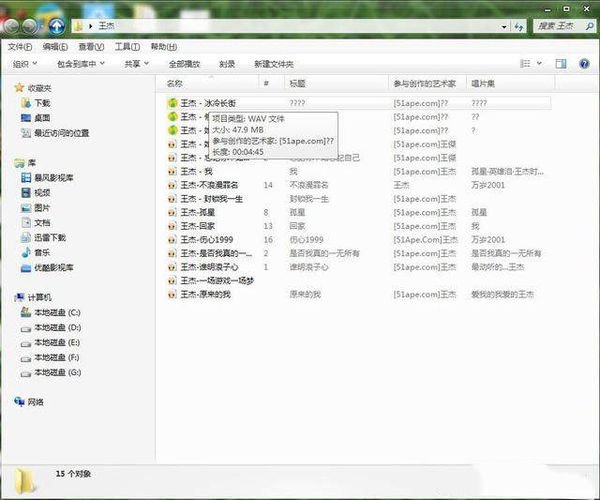Open the 编辑(E) menu
The width and height of the screenshot is (600, 500).
coord(55,47)
